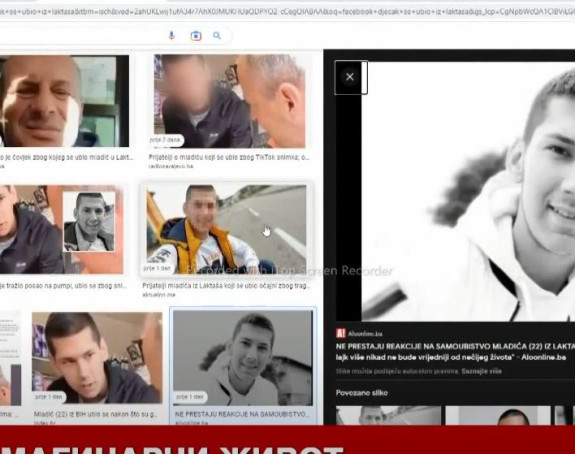
Task: Click the browser address bar URL
Action: [288, 12]
